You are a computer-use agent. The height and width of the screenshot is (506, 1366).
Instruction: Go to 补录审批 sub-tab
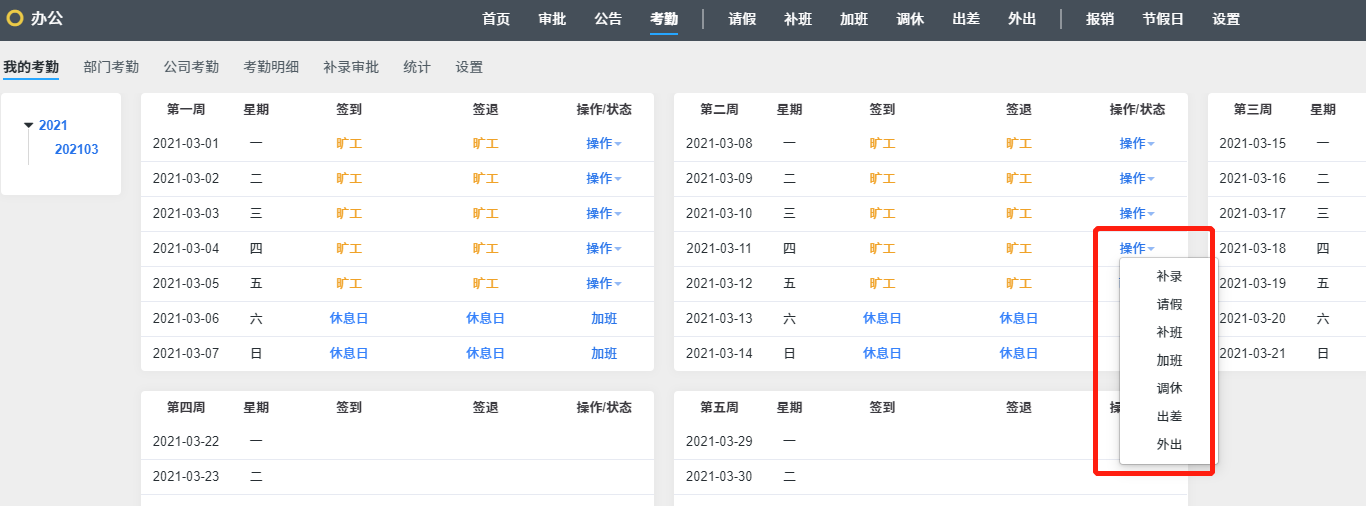(351, 67)
